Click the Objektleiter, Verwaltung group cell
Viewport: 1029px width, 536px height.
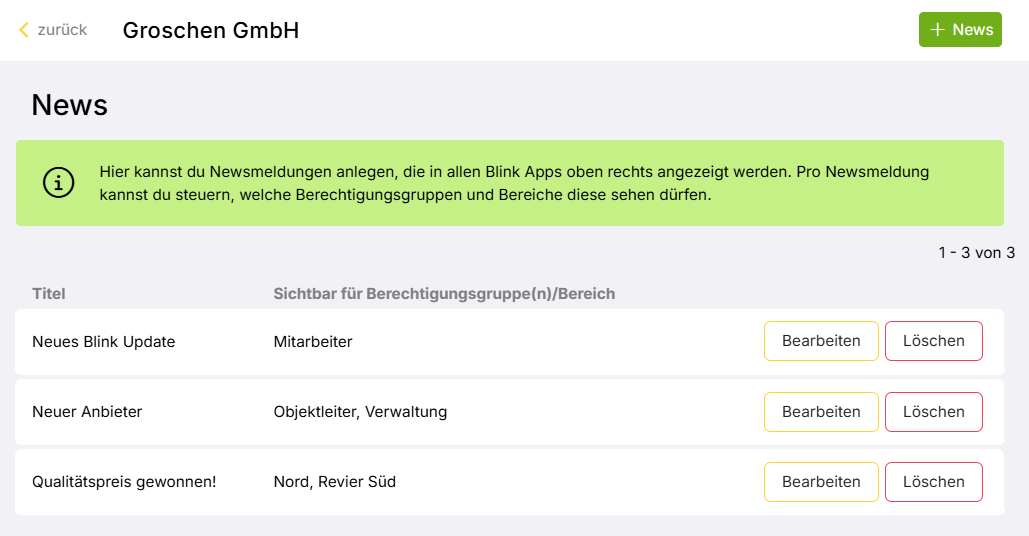tap(360, 412)
